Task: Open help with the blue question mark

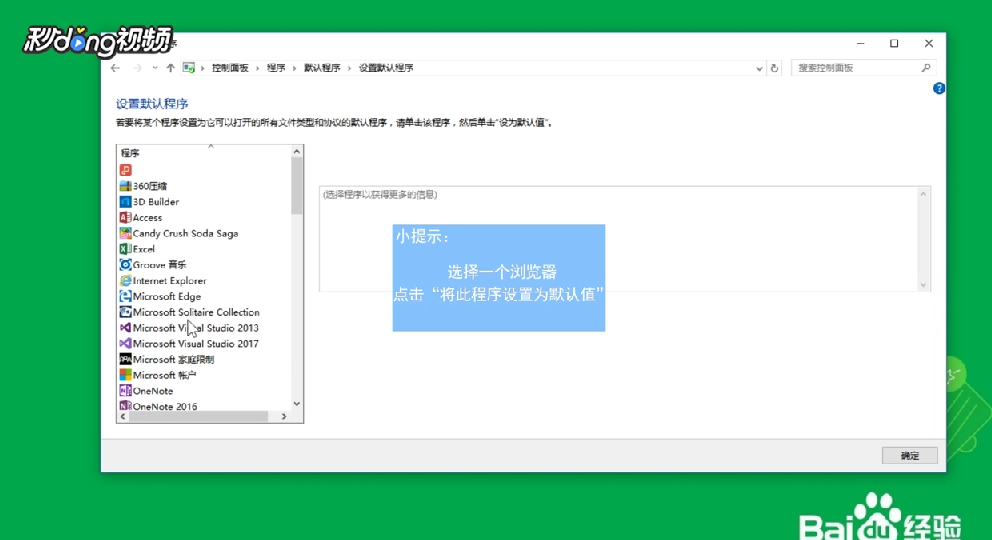Action: coord(939,89)
